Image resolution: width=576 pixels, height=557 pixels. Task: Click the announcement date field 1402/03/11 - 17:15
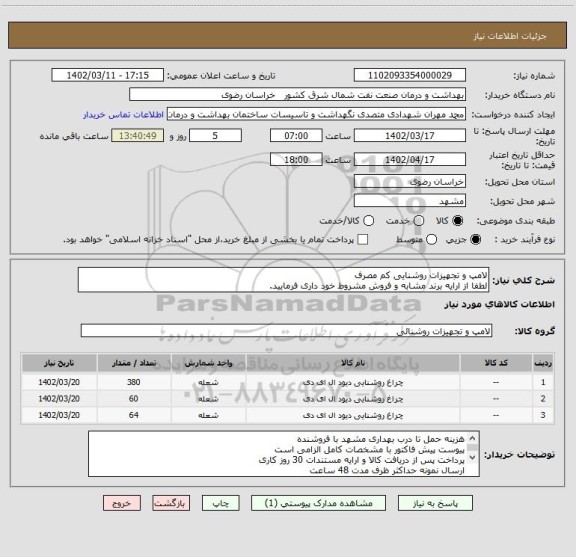point(108,75)
